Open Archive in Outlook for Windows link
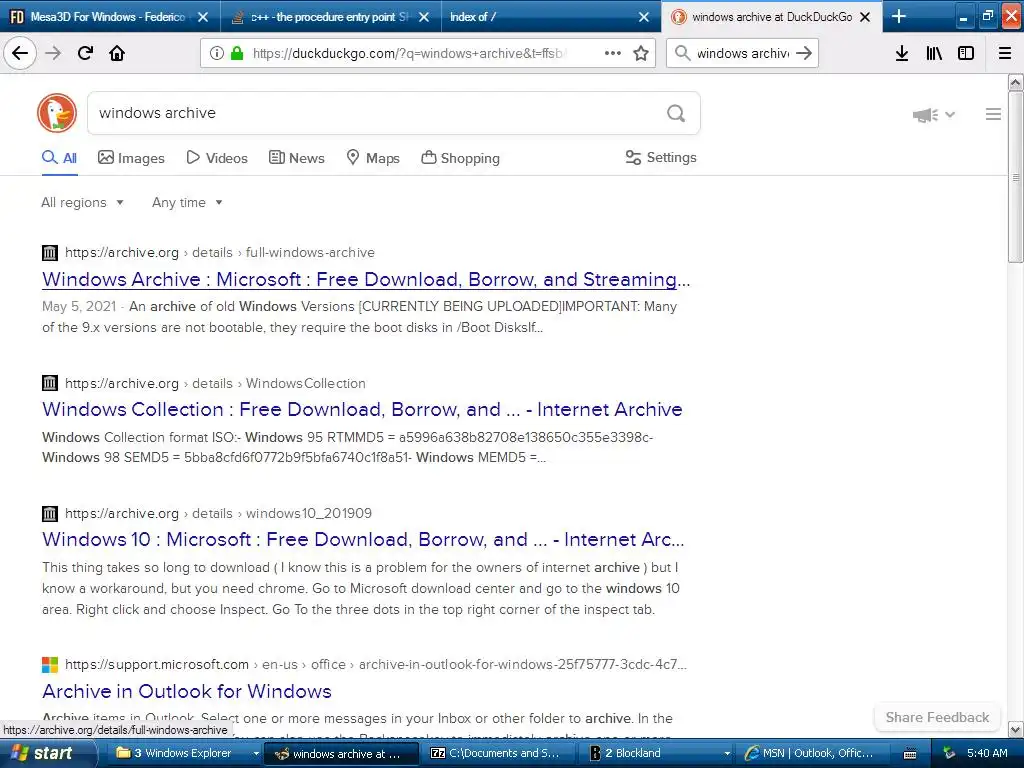 (x=187, y=692)
